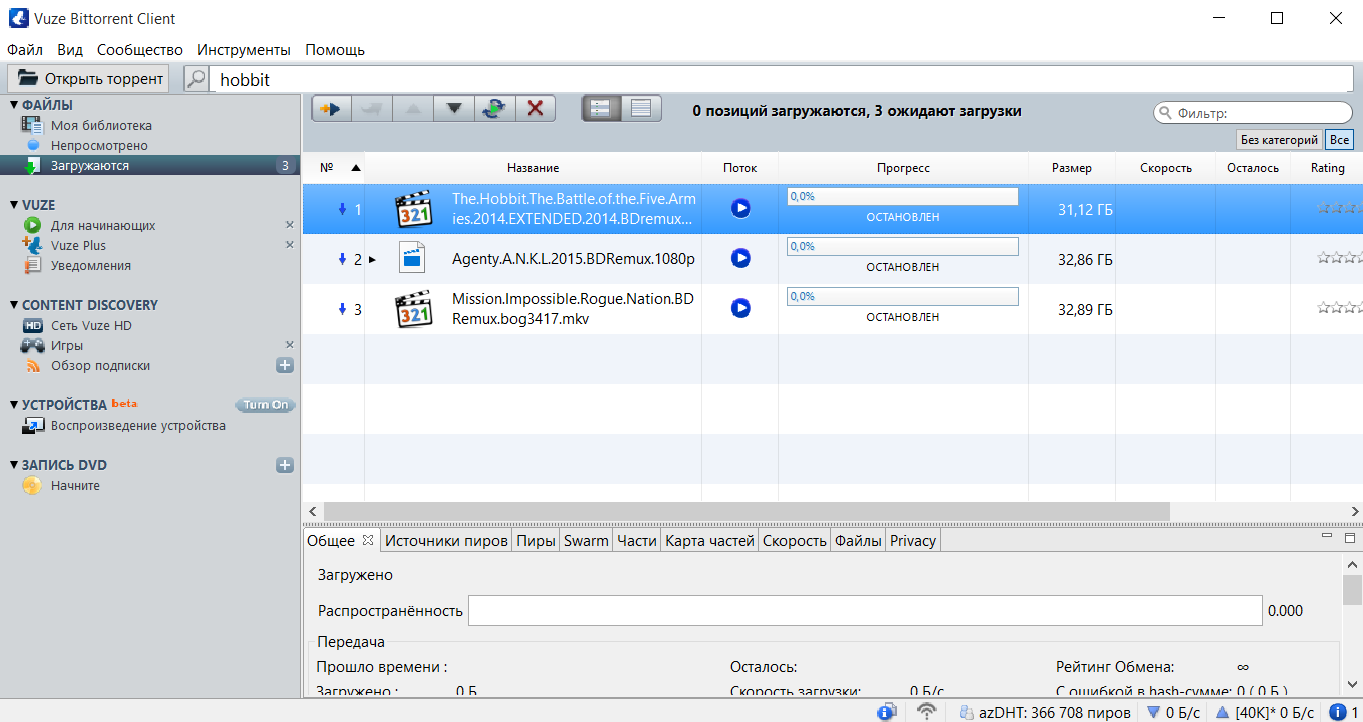Click the azDHT peers status entry

click(1045, 712)
